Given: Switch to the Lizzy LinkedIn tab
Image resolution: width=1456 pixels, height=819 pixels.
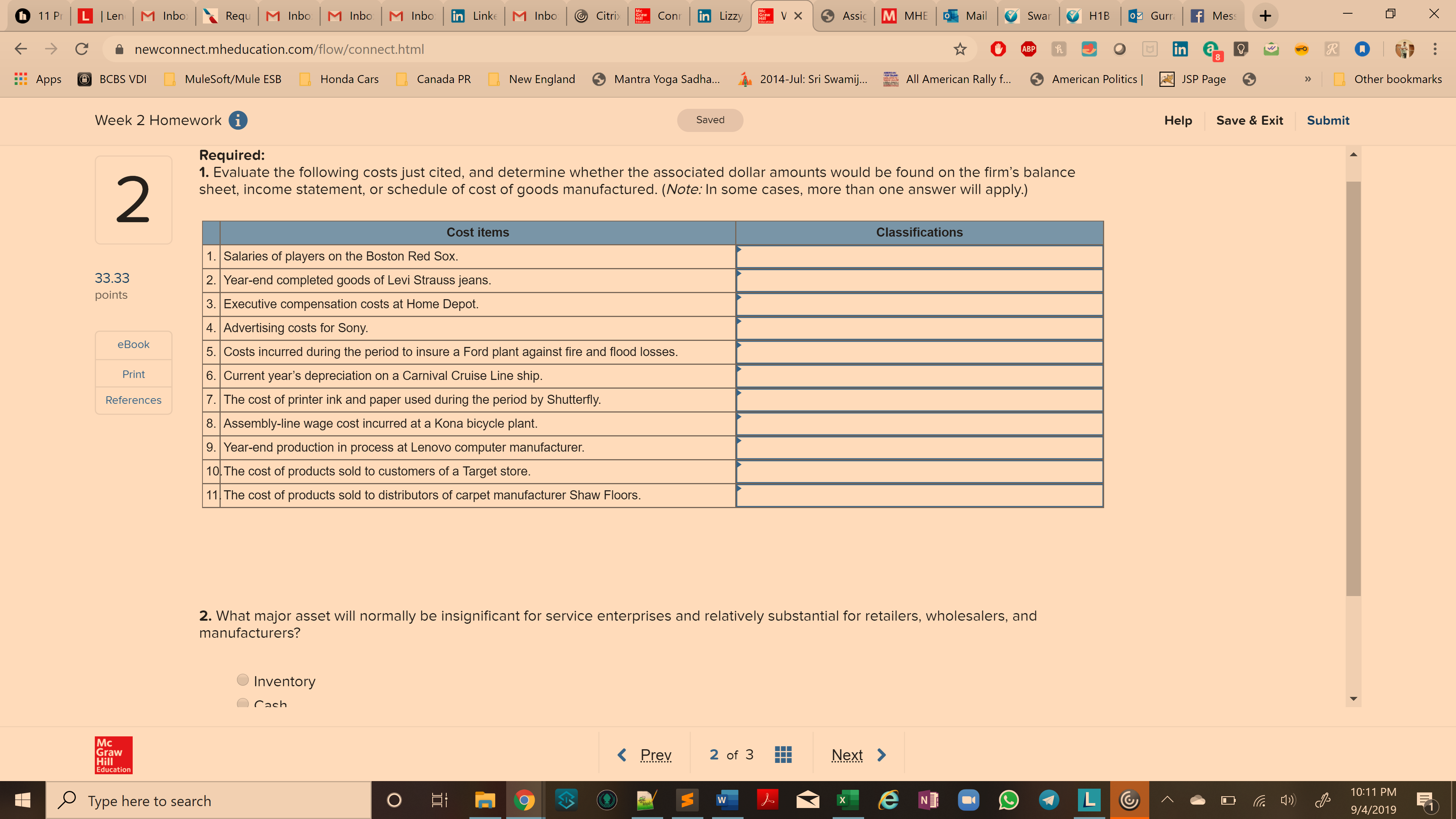Looking at the screenshot, I should pyautogui.click(x=720, y=16).
